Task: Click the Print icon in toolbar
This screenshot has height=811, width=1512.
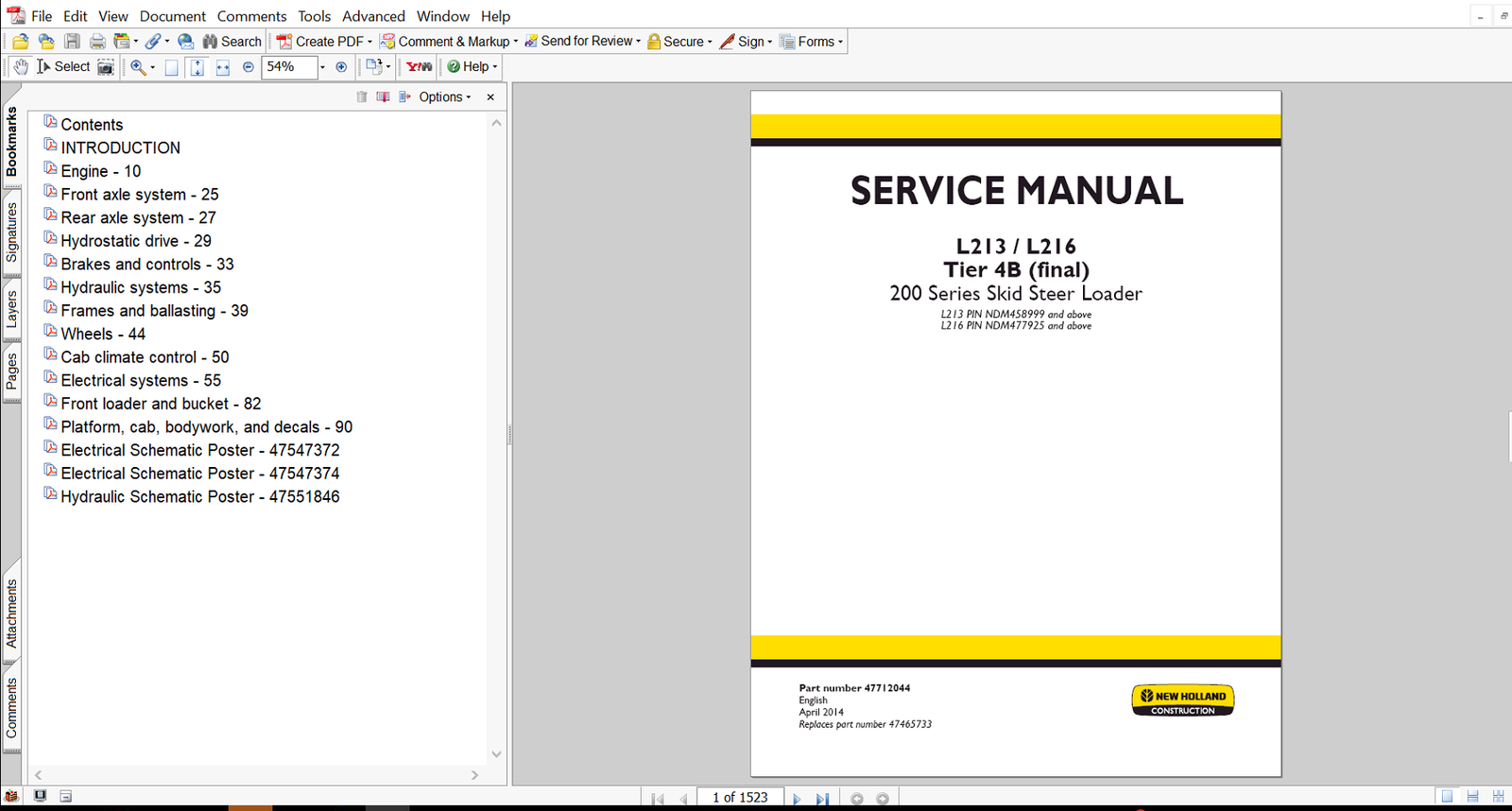Action: point(97,42)
